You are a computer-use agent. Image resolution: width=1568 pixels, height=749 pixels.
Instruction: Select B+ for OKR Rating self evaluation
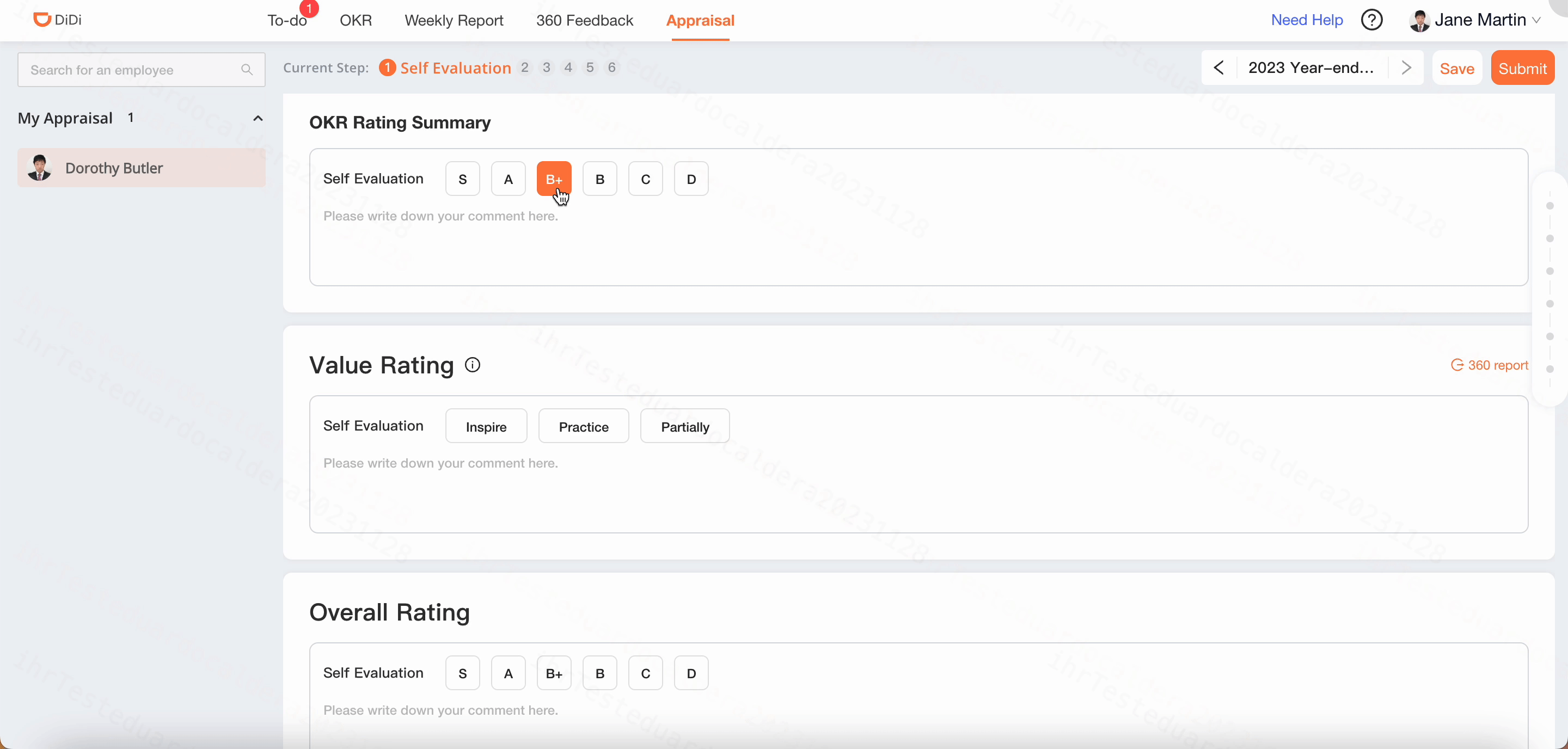point(554,179)
